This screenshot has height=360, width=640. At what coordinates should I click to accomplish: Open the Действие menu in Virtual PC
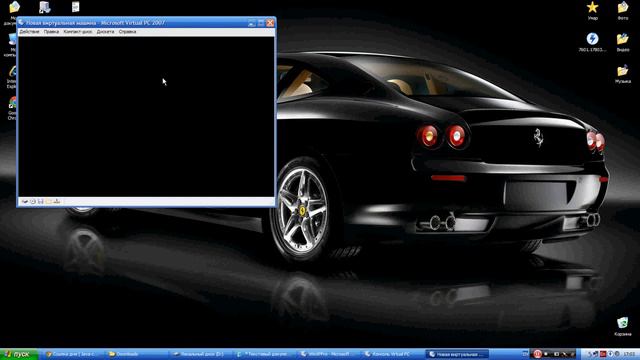tap(29, 31)
